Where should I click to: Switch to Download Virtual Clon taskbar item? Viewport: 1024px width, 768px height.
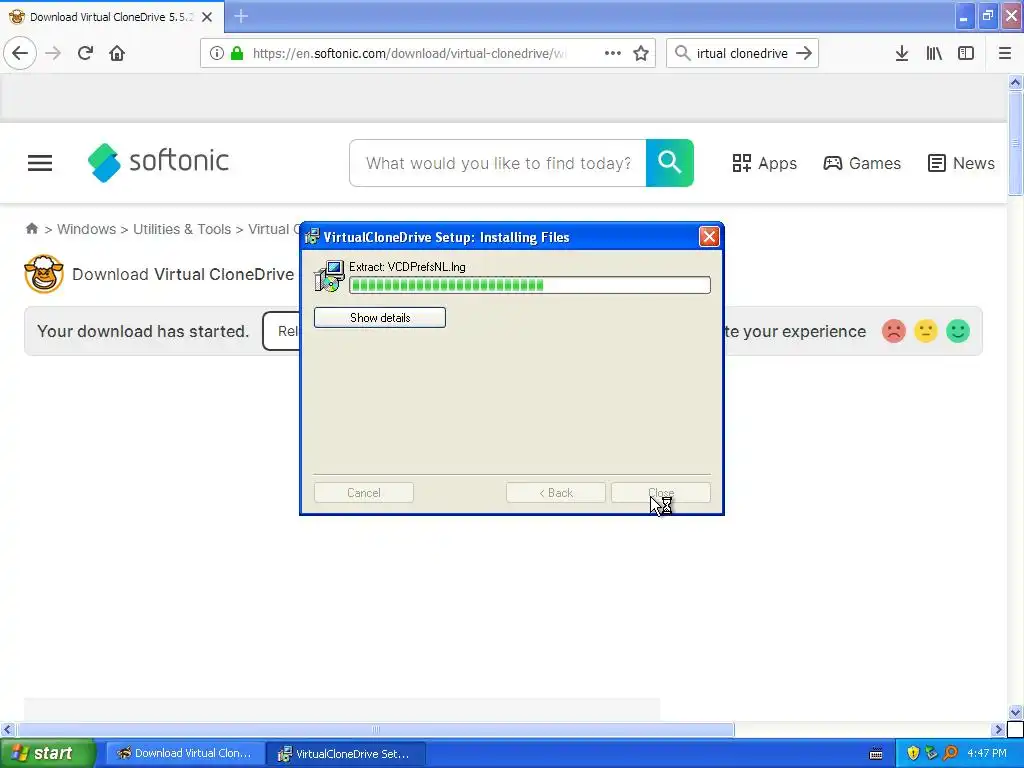tap(185, 753)
